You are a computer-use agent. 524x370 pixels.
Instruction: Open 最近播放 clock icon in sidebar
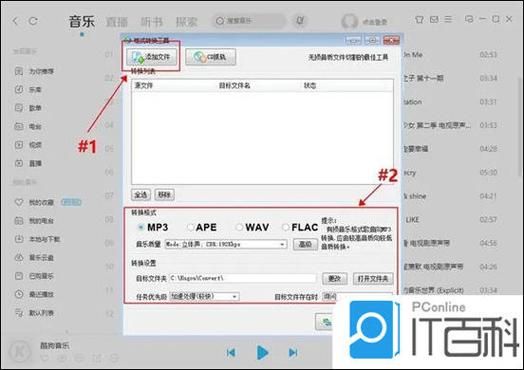pos(19,294)
